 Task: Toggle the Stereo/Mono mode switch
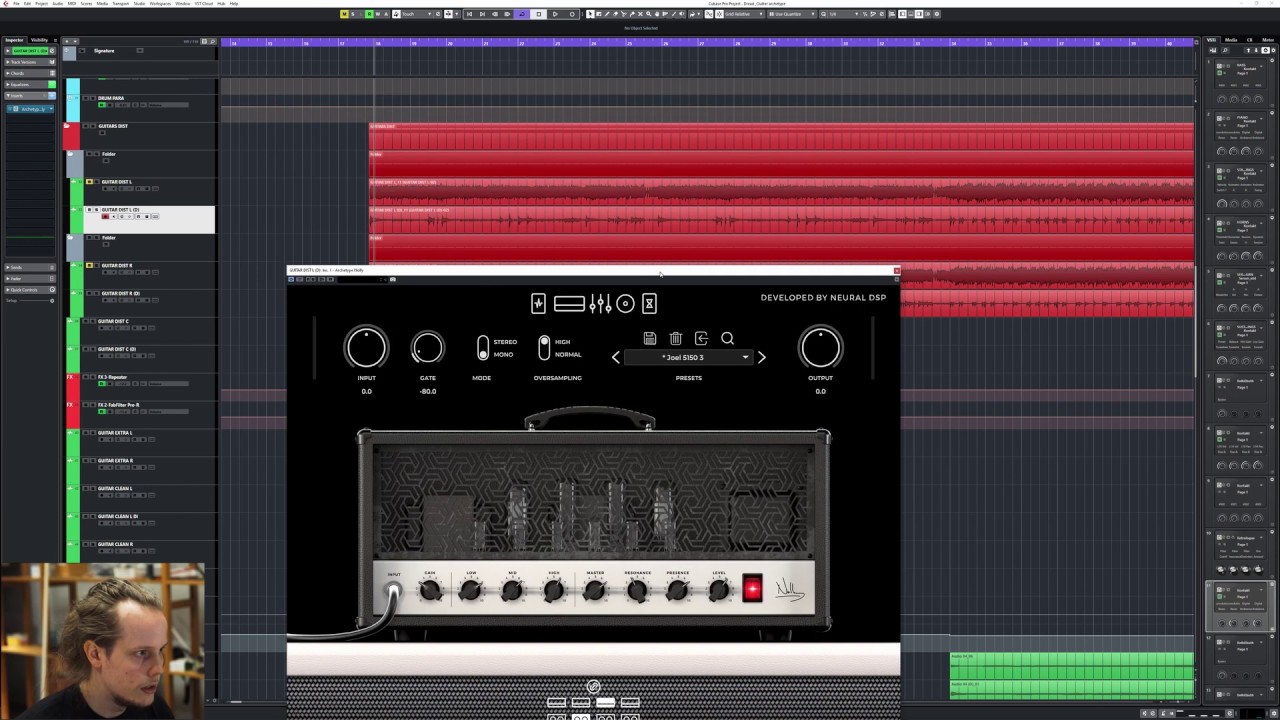[483, 348]
